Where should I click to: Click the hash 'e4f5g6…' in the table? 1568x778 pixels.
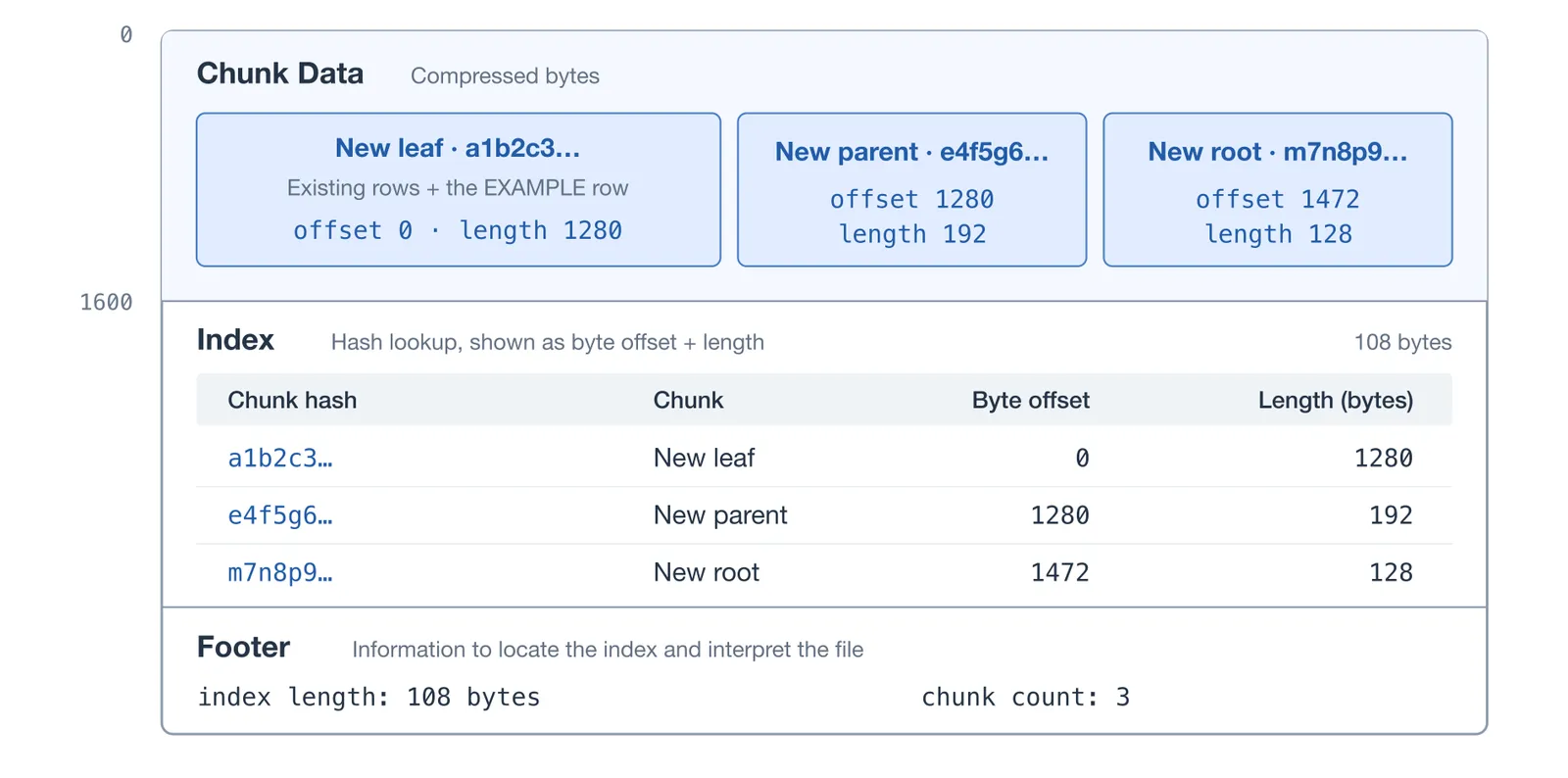pyautogui.click(x=280, y=515)
